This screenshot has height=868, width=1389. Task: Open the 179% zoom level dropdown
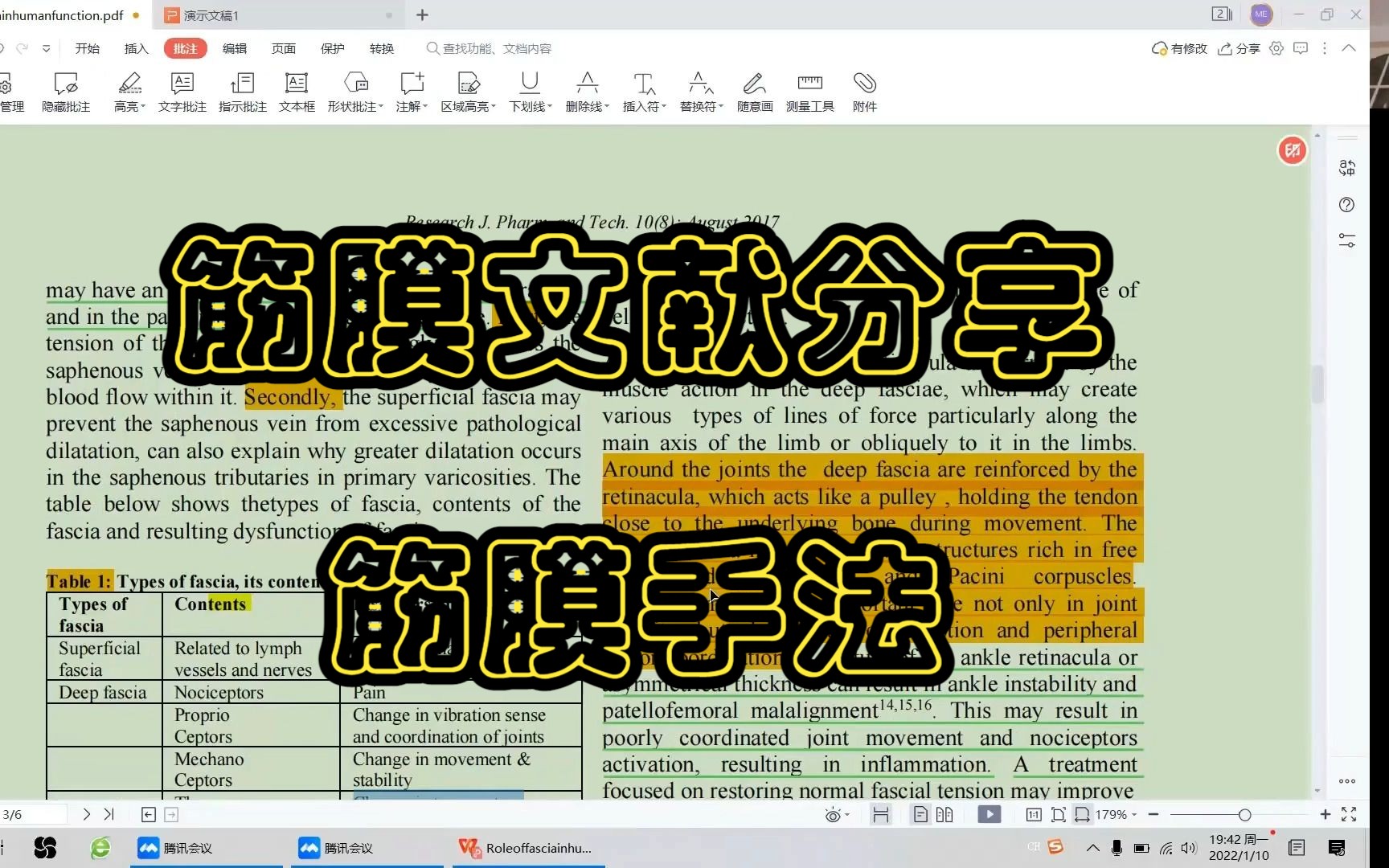coord(1117,814)
